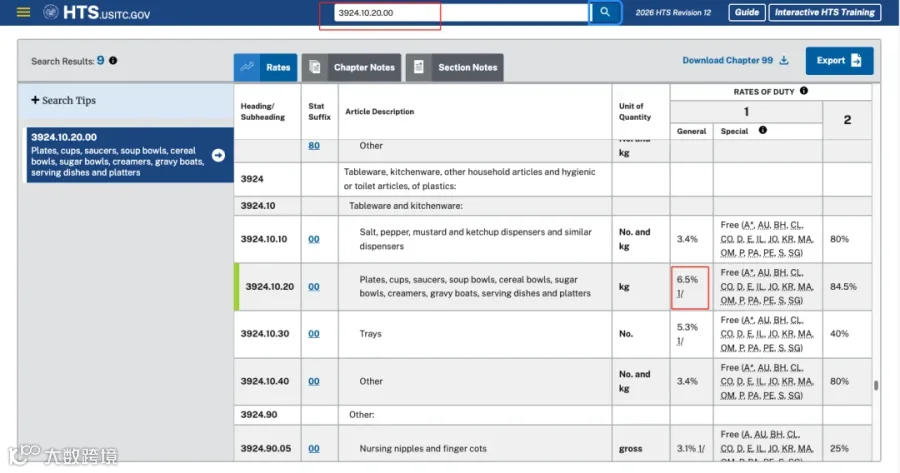Click the search magnifier button
This screenshot has height=473, width=900.
pyautogui.click(x=605, y=12)
